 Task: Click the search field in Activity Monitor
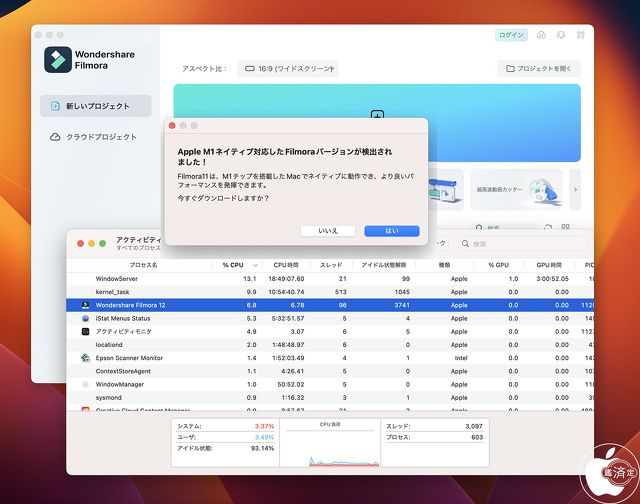[523, 244]
